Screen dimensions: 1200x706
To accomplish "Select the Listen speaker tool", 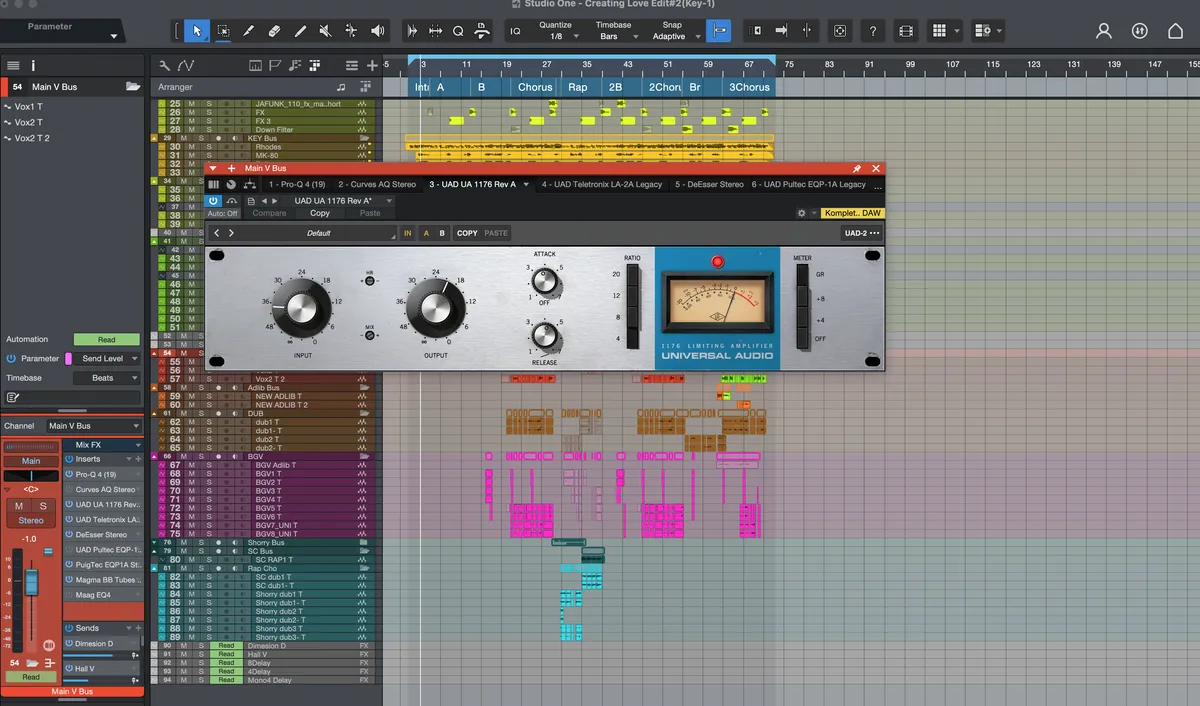I will pos(378,31).
